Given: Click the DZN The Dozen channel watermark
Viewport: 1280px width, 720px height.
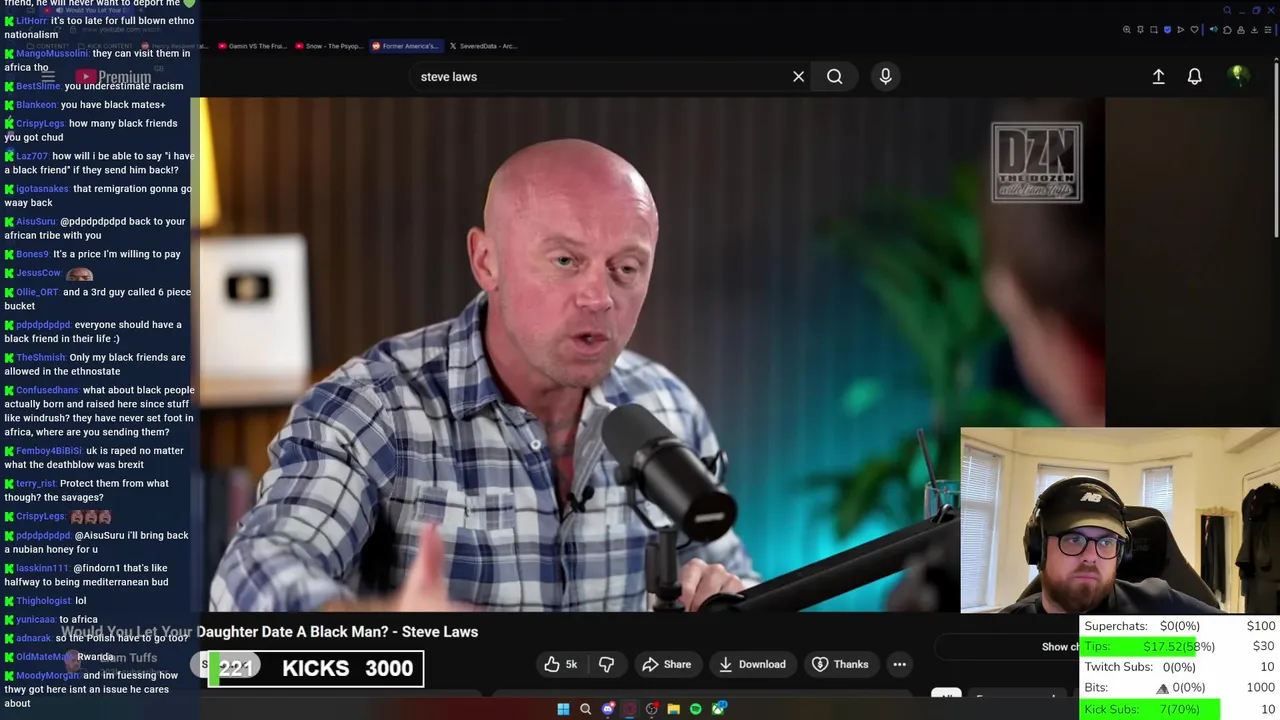Looking at the screenshot, I should (1036, 162).
